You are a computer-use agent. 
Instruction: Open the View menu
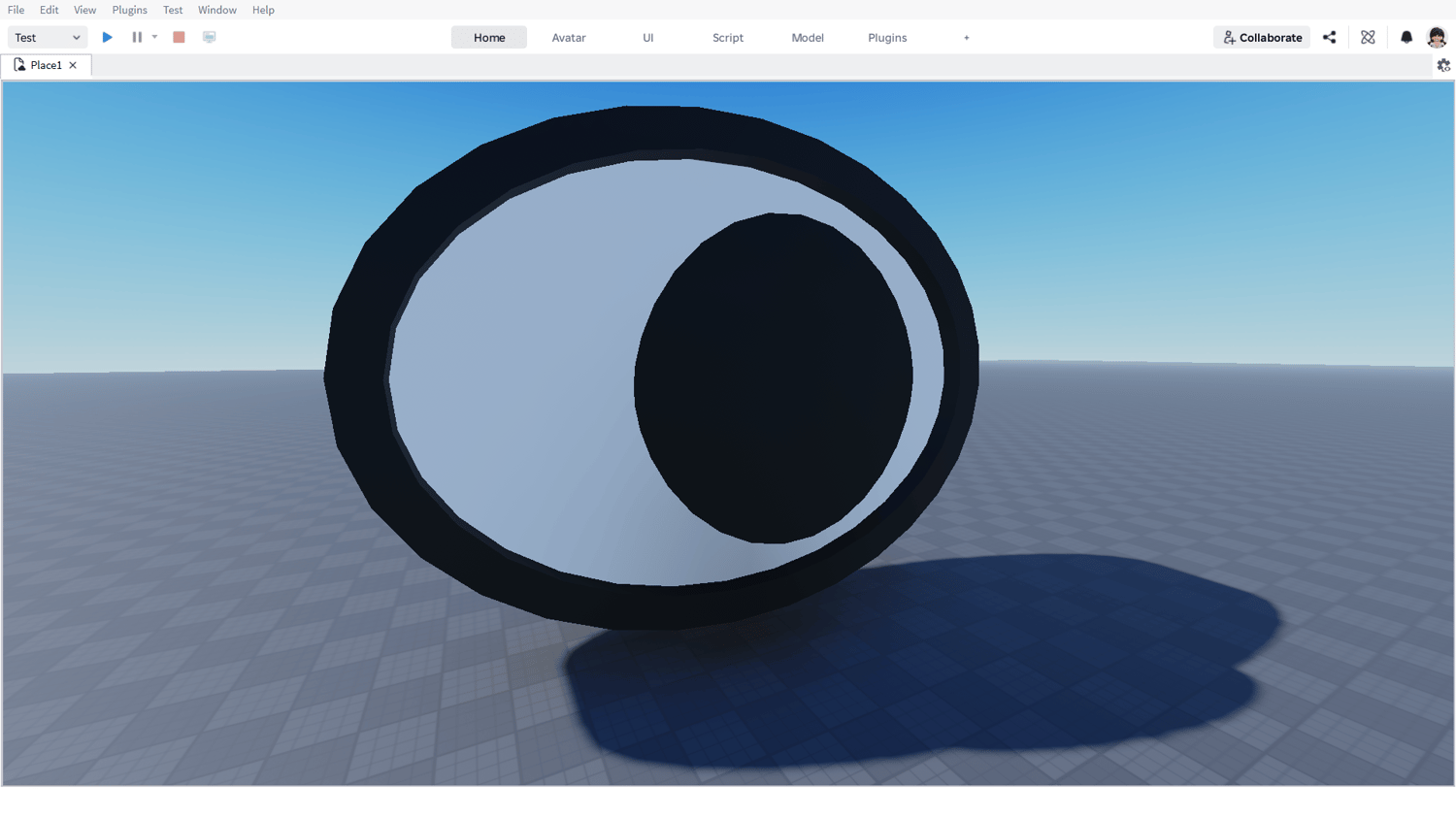85,10
